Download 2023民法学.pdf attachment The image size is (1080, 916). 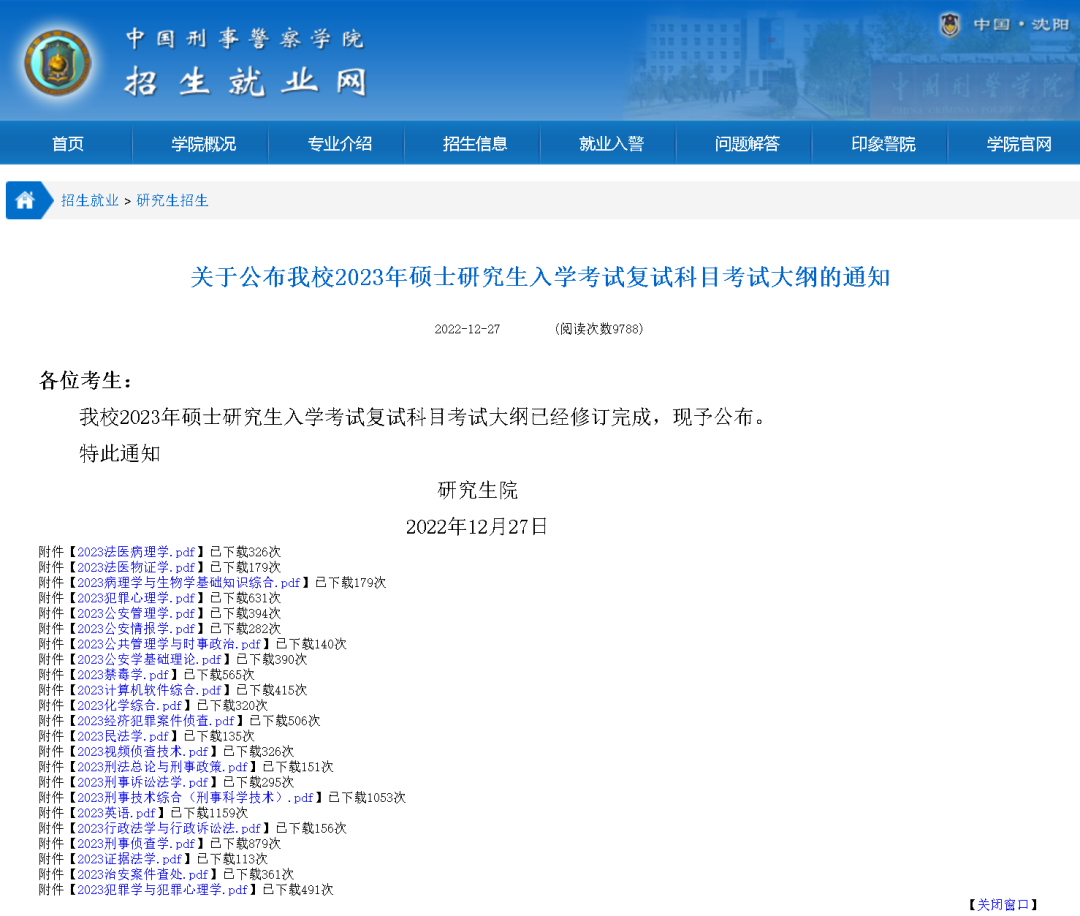tap(123, 736)
